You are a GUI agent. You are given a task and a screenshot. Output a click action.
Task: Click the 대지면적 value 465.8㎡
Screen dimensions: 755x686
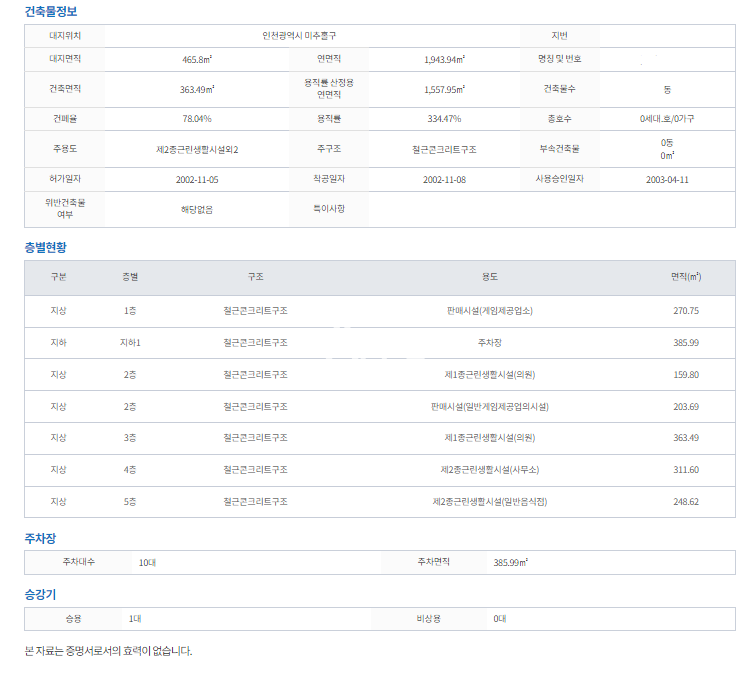tap(196, 59)
